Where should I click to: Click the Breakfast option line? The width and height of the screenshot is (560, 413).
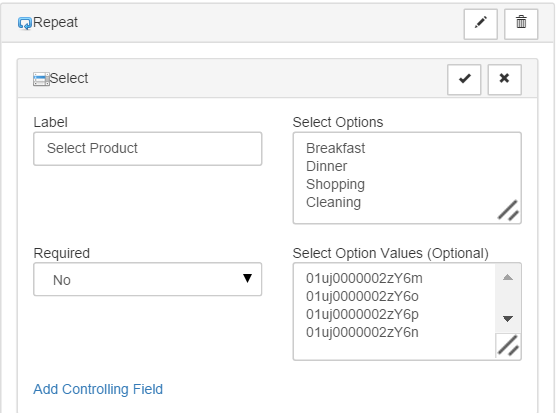pos(335,148)
